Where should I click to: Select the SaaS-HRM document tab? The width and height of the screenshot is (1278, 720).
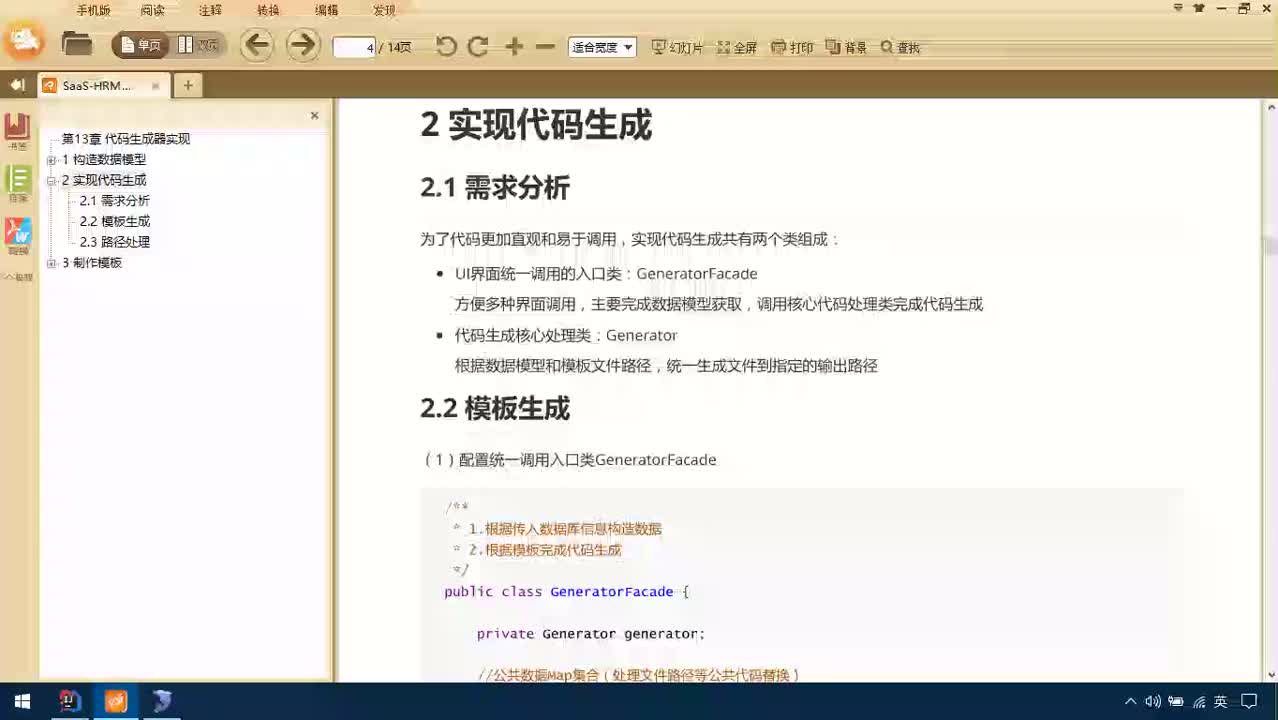pyautogui.click(x=102, y=85)
